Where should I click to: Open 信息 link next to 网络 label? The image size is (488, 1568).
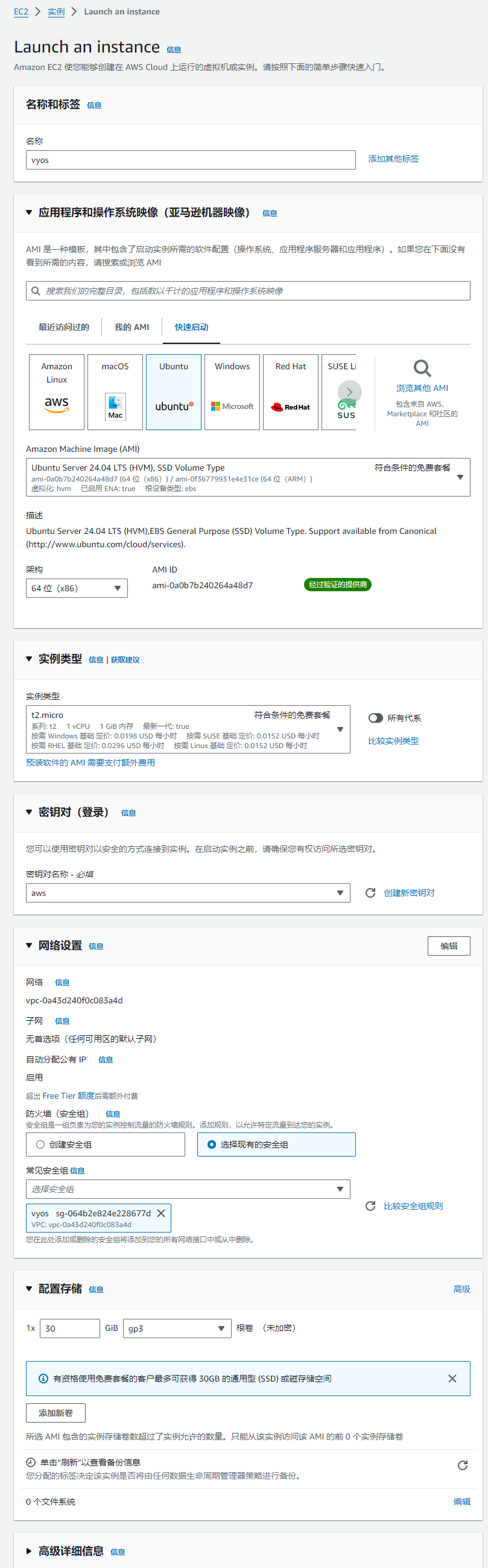[x=62, y=982]
